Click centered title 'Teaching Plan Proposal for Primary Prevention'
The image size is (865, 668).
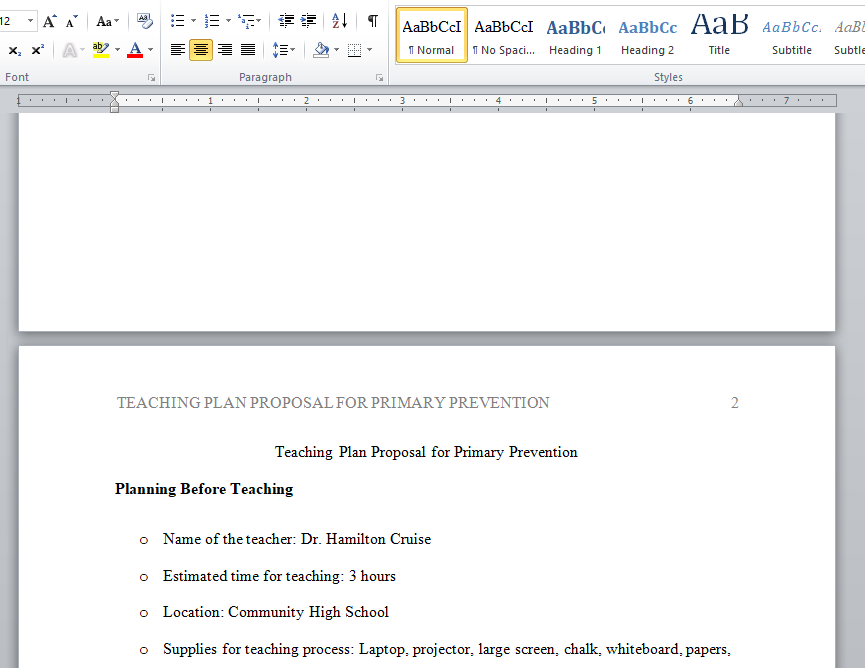[426, 452]
